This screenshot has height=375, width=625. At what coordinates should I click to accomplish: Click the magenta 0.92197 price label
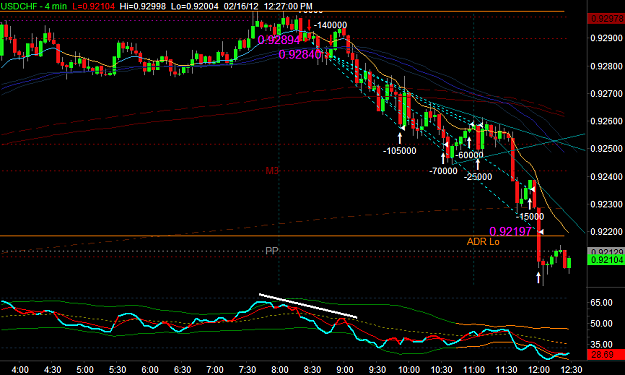(510, 232)
